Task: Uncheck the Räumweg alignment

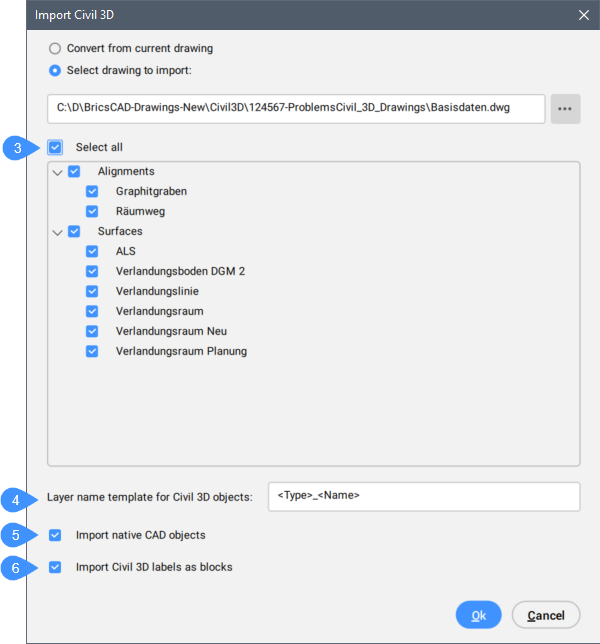Action: click(x=92, y=211)
